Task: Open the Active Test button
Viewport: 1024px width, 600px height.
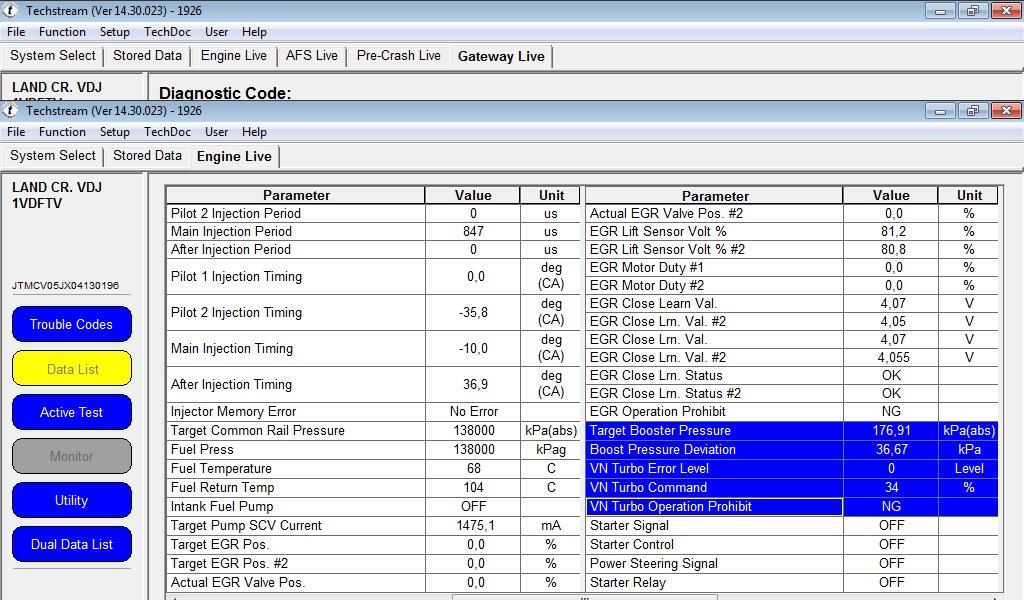Action: [71, 413]
